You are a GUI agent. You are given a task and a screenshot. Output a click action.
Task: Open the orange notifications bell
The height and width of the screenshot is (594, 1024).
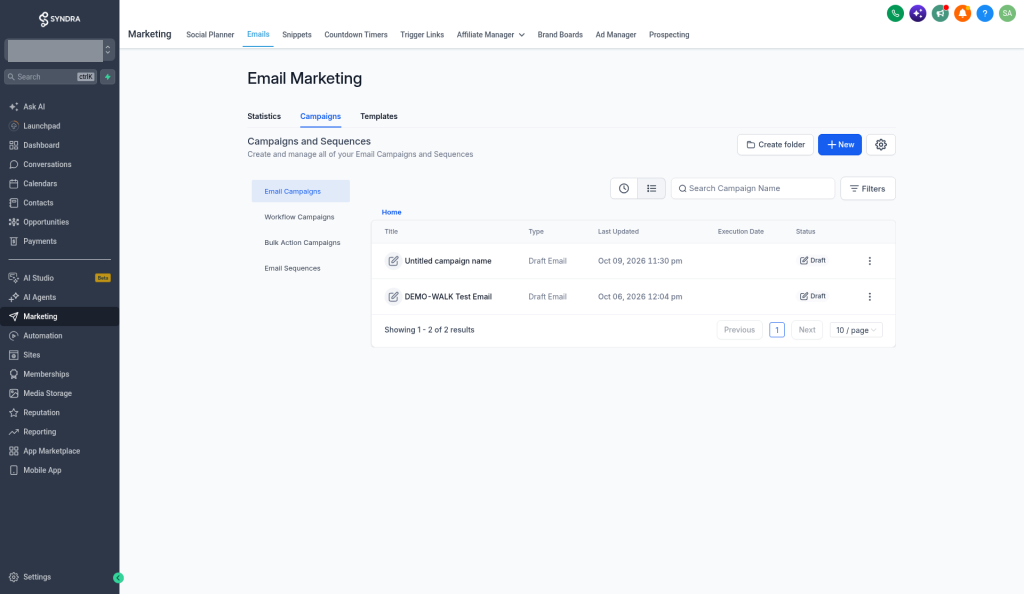[962, 13]
